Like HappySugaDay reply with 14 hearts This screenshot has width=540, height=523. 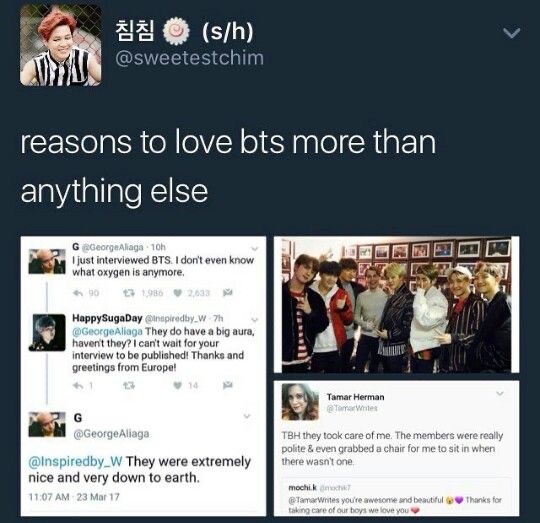[x=178, y=385]
